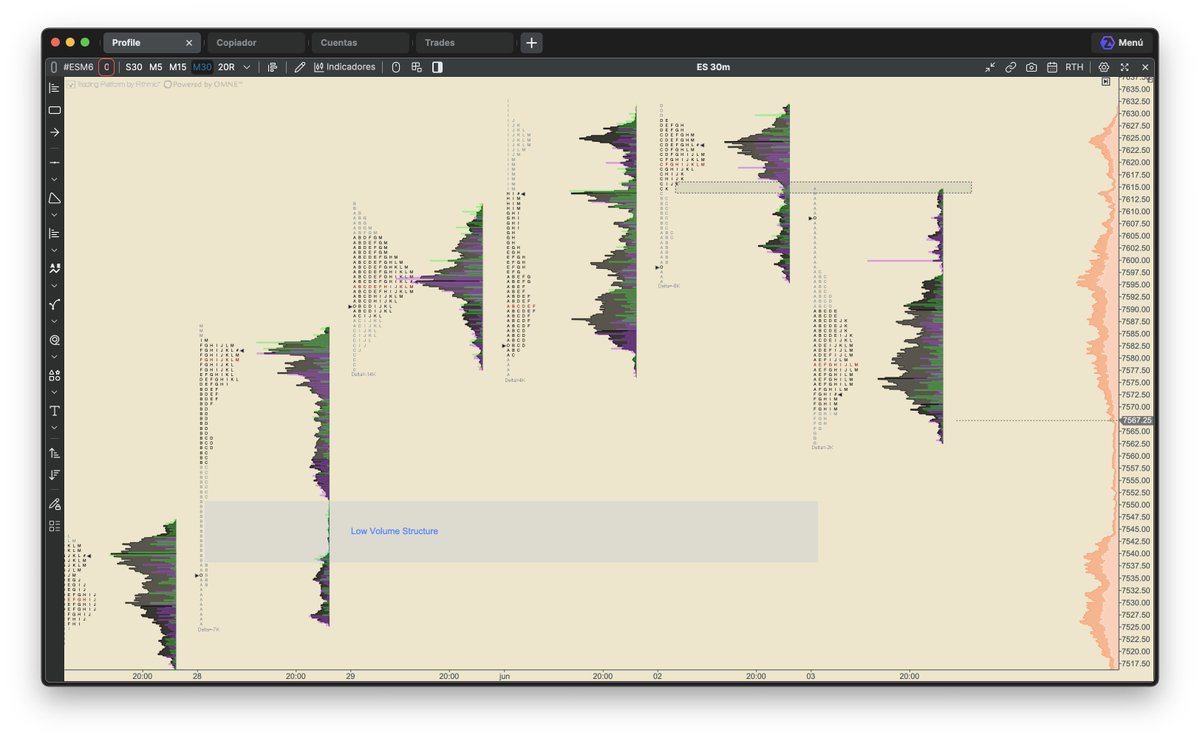Select the 20R range timeframe
This screenshot has width=1200, height=741.
click(x=226, y=67)
